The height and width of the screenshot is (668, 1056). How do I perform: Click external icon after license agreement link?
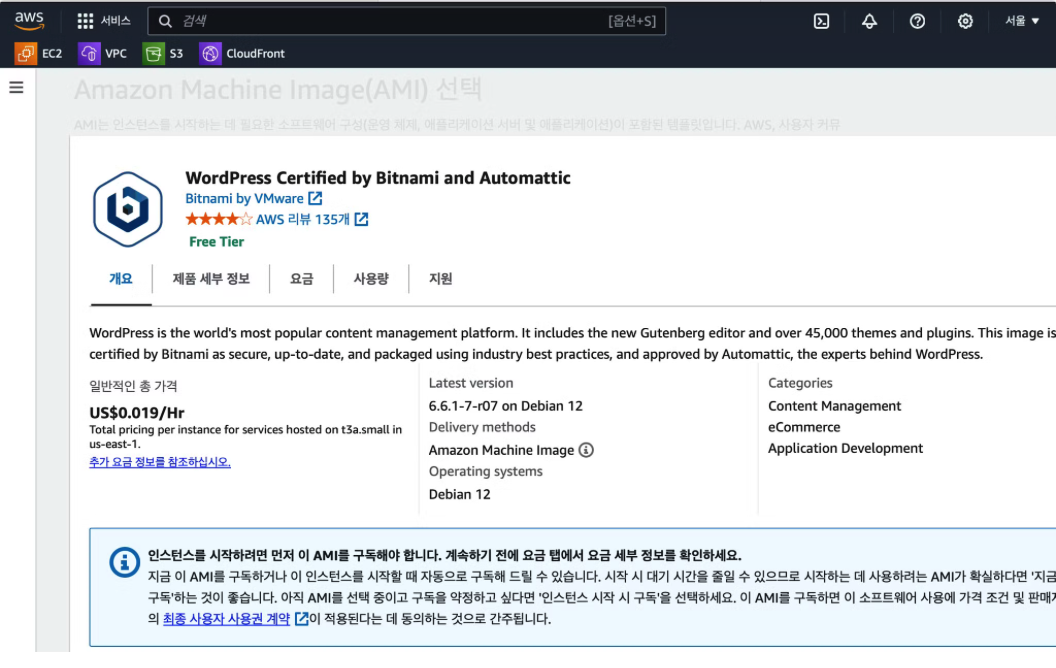point(302,619)
